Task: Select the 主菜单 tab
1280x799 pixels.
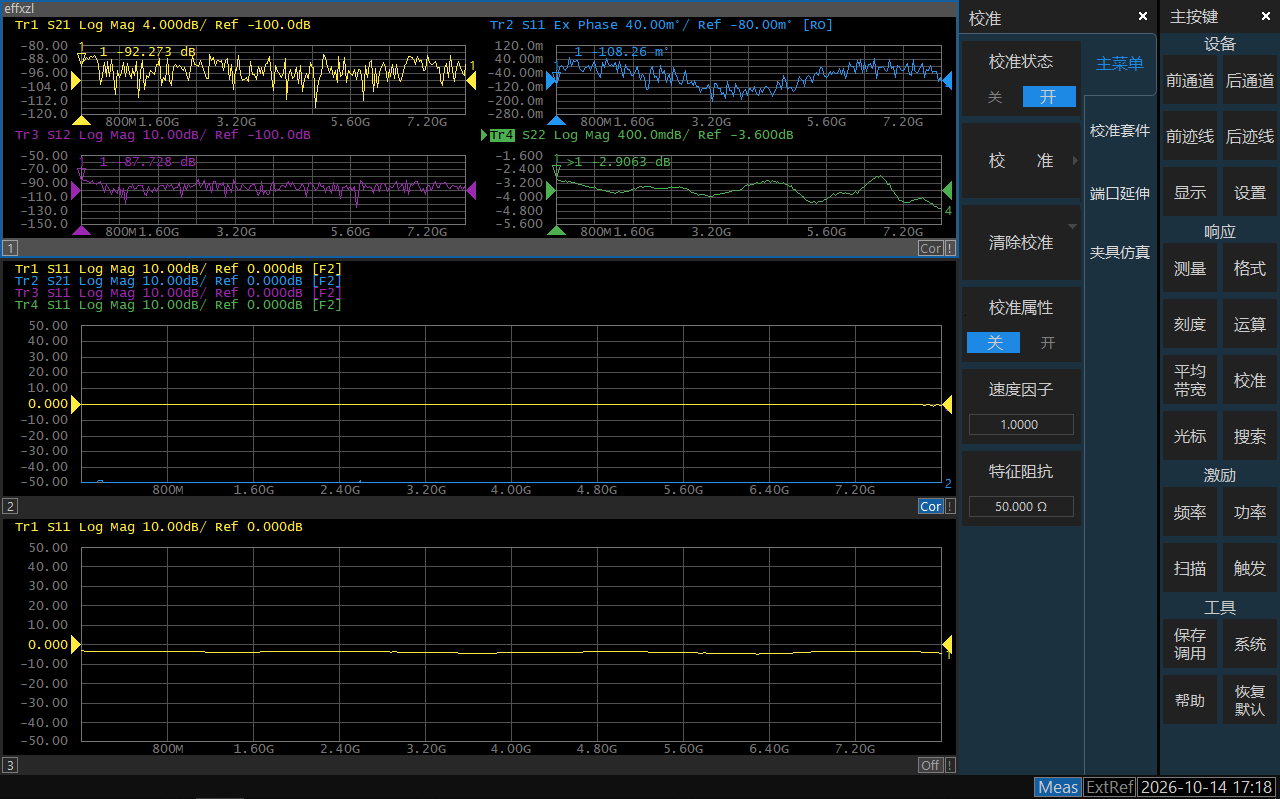Action: [x=1120, y=64]
